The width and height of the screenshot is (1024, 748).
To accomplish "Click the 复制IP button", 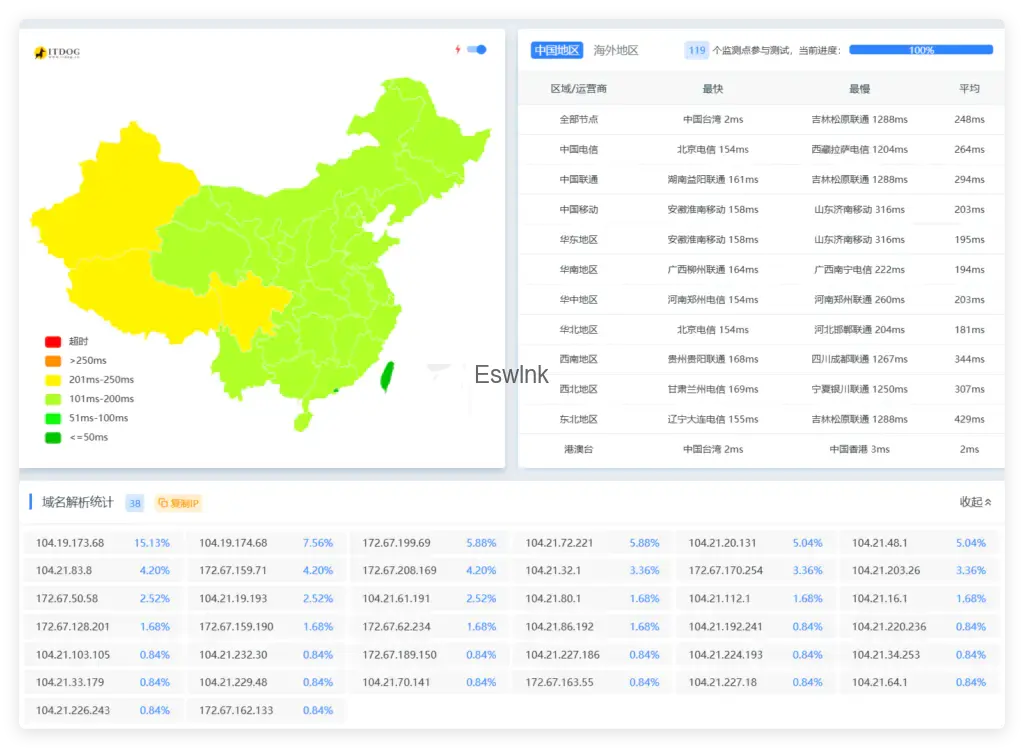I will pyautogui.click(x=179, y=503).
